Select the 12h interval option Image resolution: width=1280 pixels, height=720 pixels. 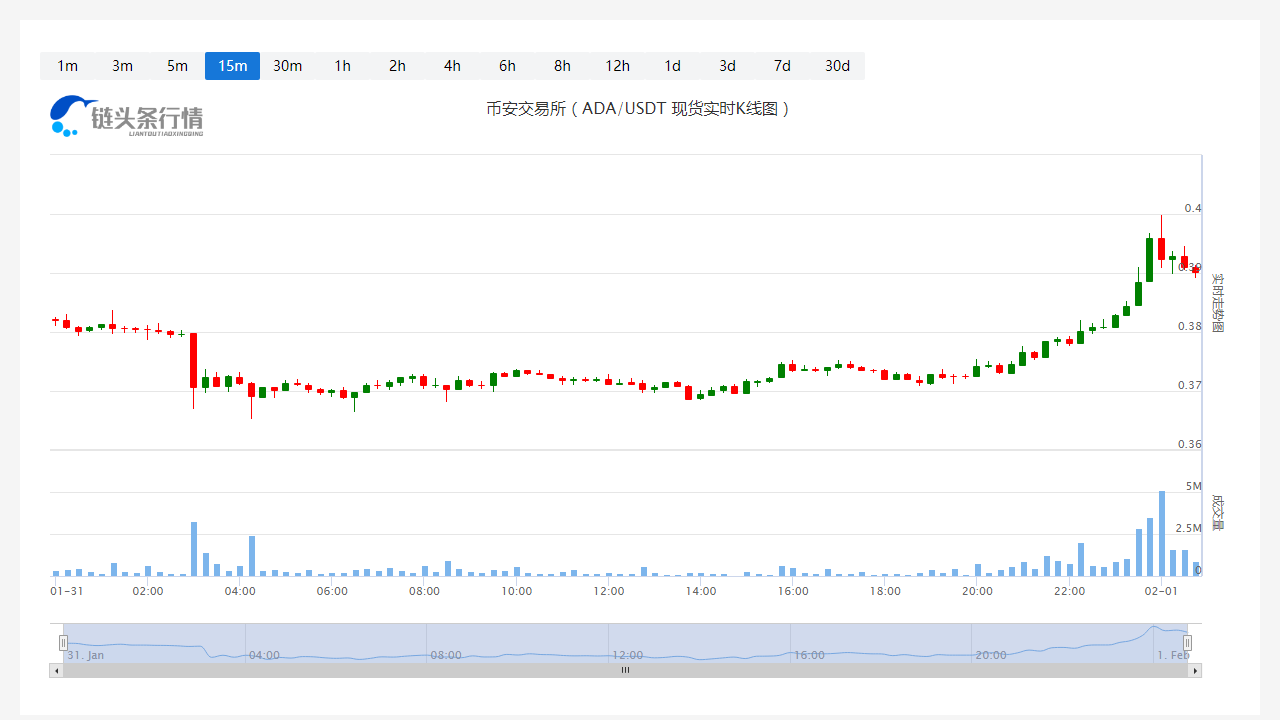(x=617, y=66)
